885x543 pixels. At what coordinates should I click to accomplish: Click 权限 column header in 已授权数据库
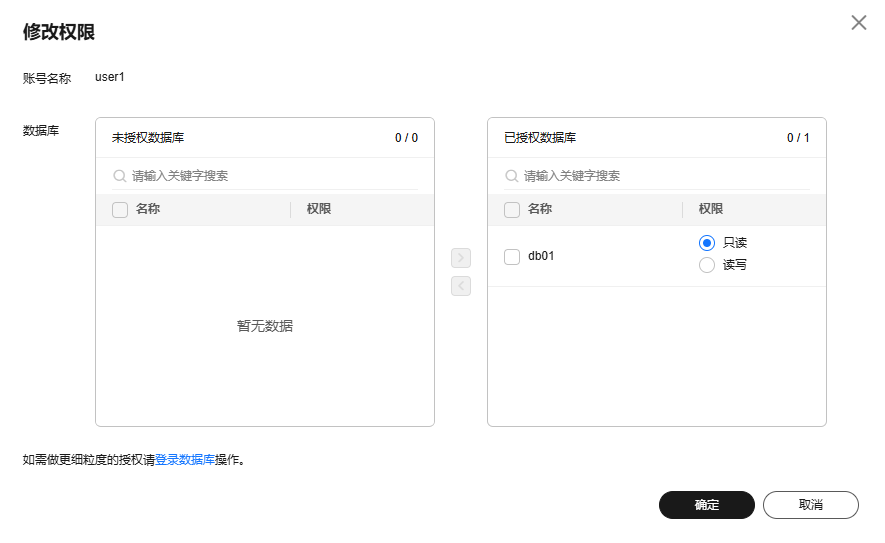point(711,209)
